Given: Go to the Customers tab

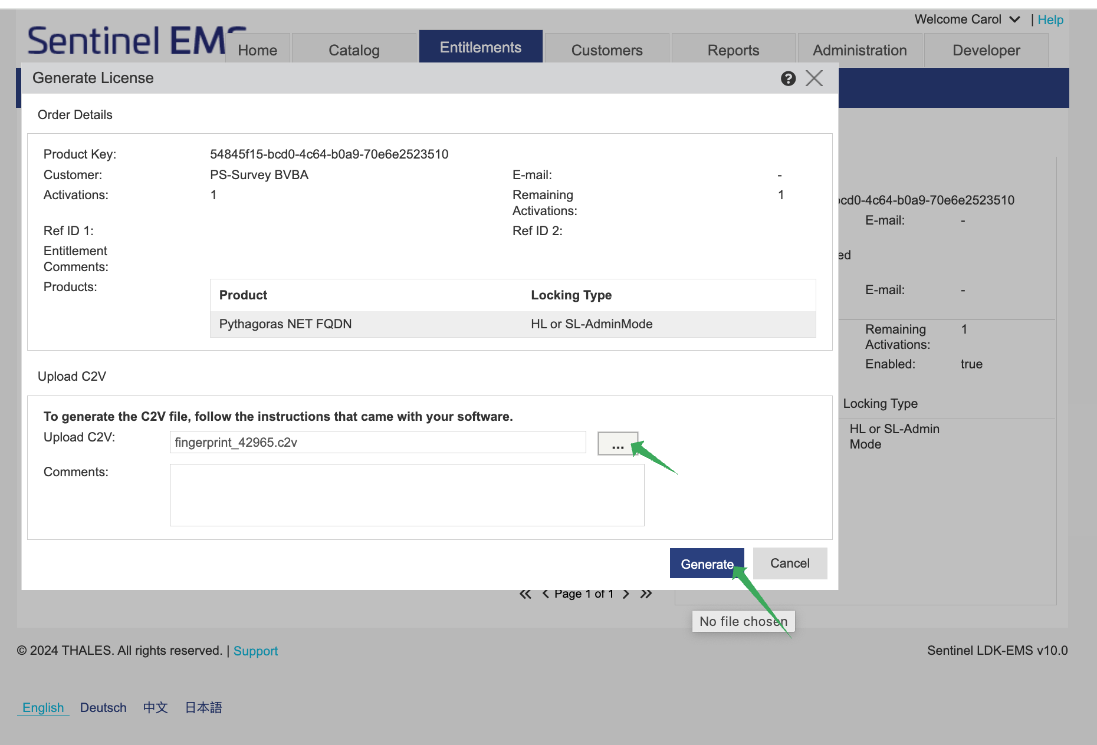Looking at the screenshot, I should coord(607,50).
